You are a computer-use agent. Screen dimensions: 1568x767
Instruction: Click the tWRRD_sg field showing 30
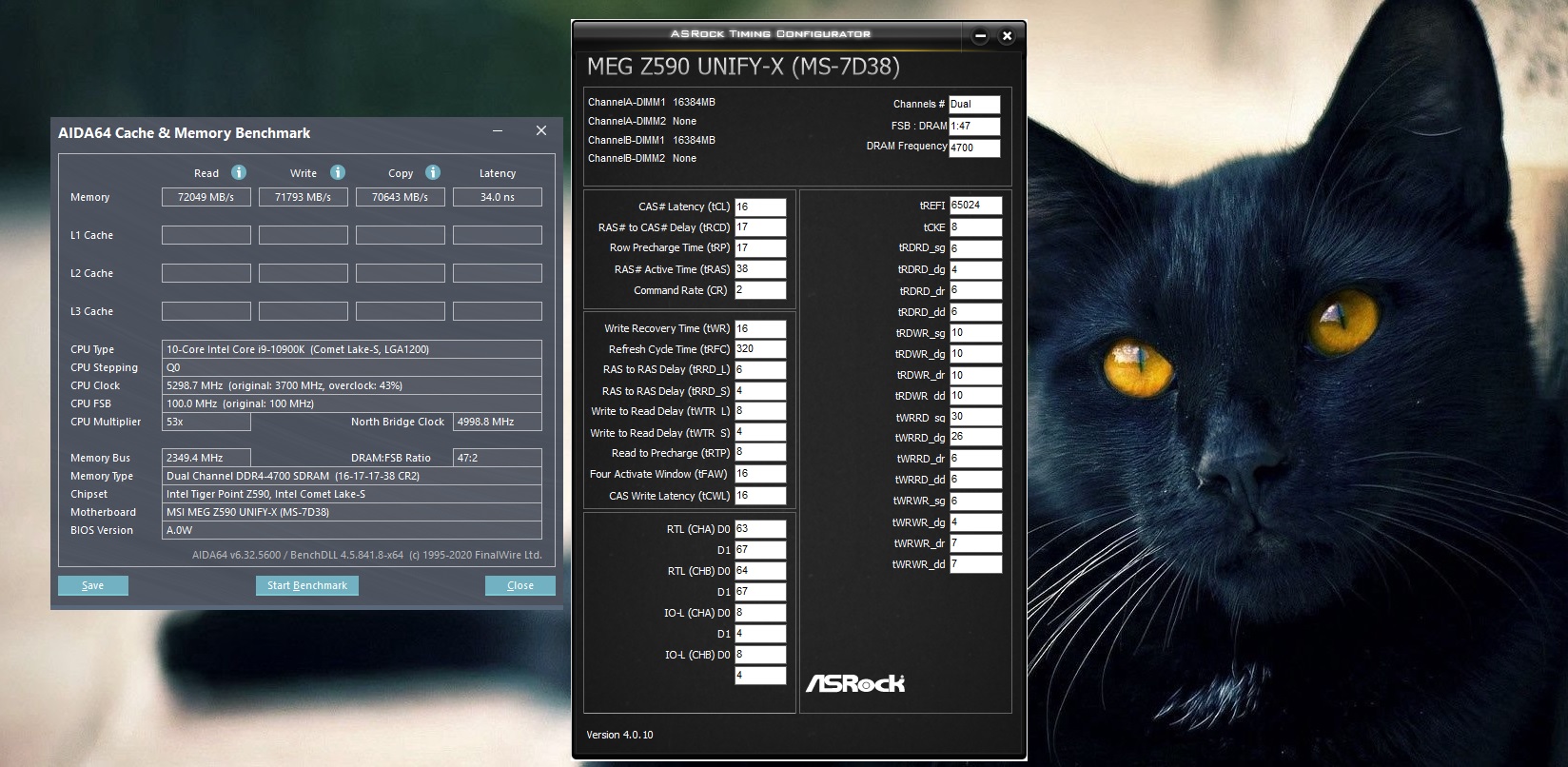976,417
